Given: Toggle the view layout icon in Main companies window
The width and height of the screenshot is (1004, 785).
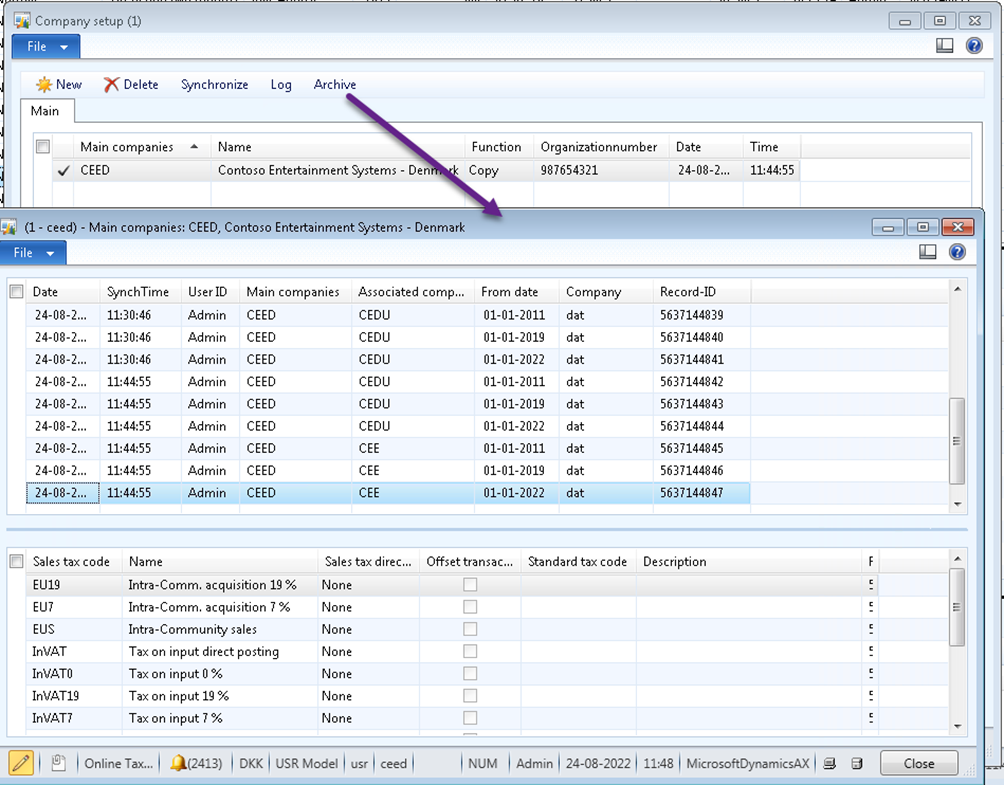Looking at the screenshot, I should [928, 252].
